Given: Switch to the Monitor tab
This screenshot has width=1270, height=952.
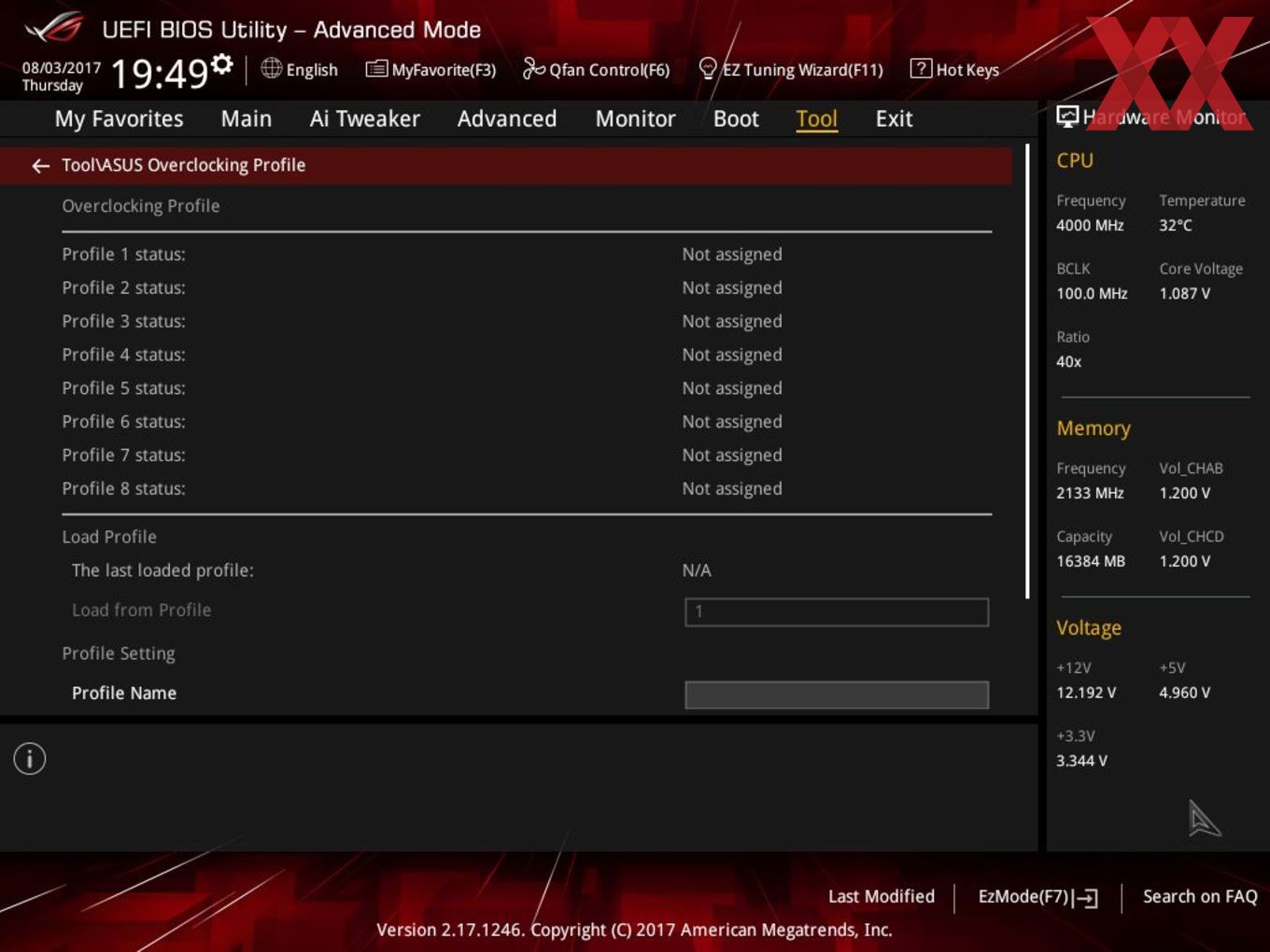Looking at the screenshot, I should pyautogui.click(x=636, y=119).
